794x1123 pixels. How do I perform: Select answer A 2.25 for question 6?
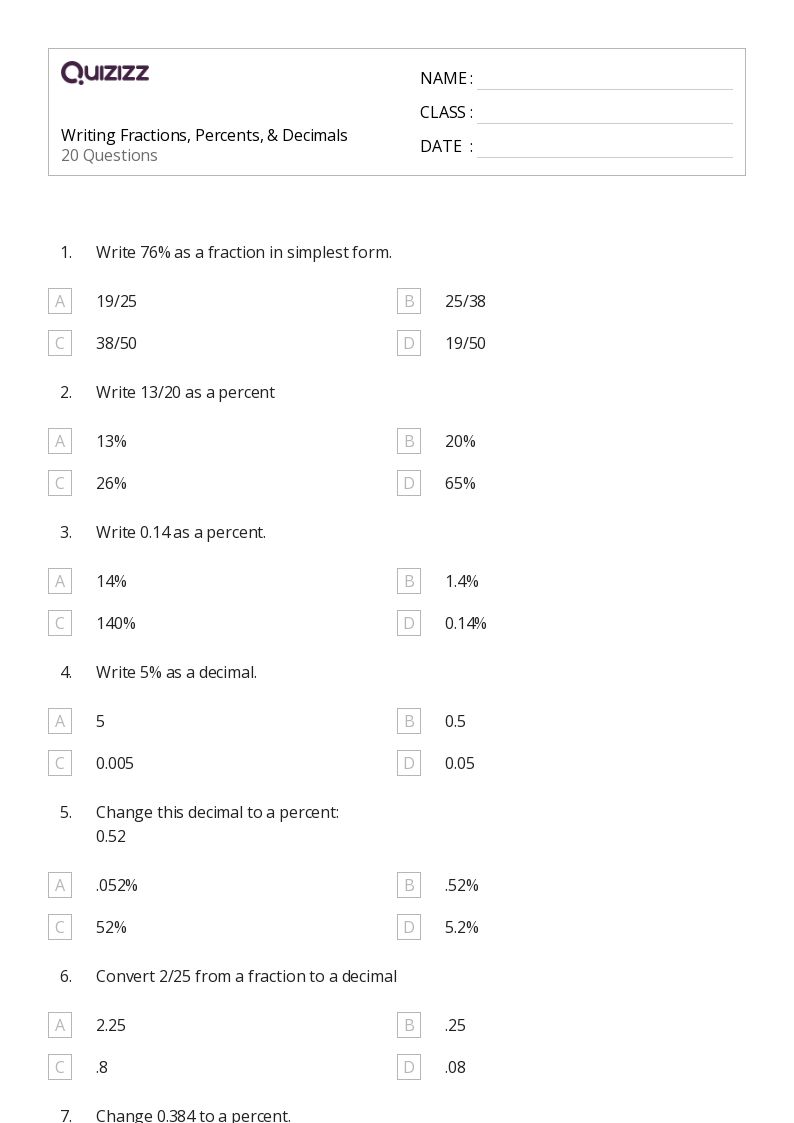[x=60, y=1025]
